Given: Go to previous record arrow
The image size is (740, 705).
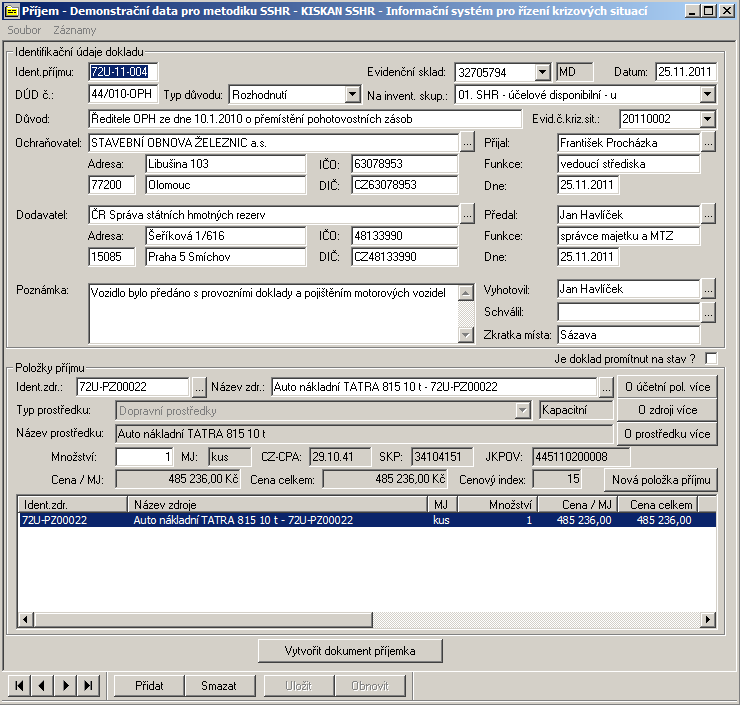Looking at the screenshot, I should [42, 685].
